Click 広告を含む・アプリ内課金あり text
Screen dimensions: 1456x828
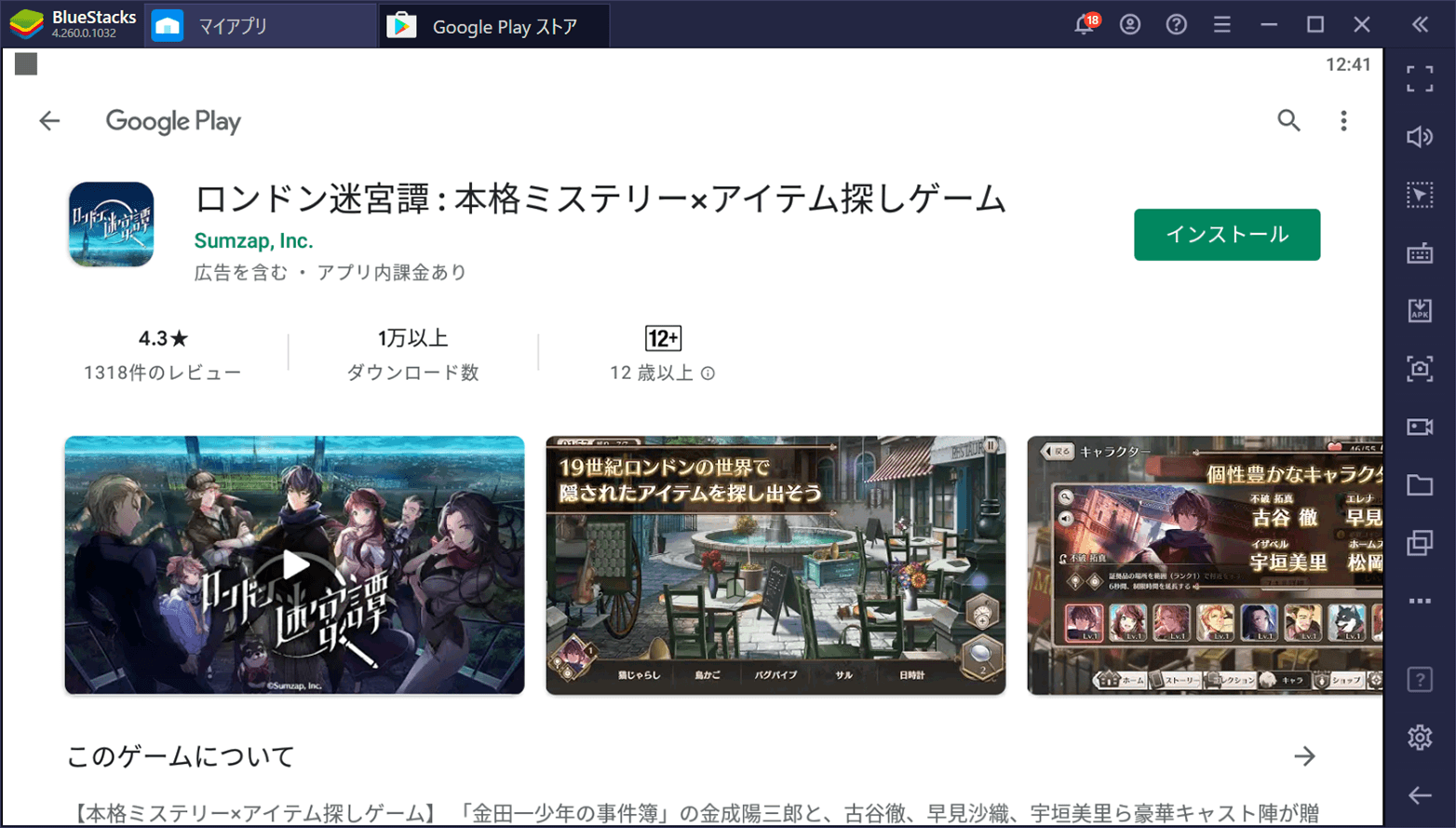pos(330,272)
